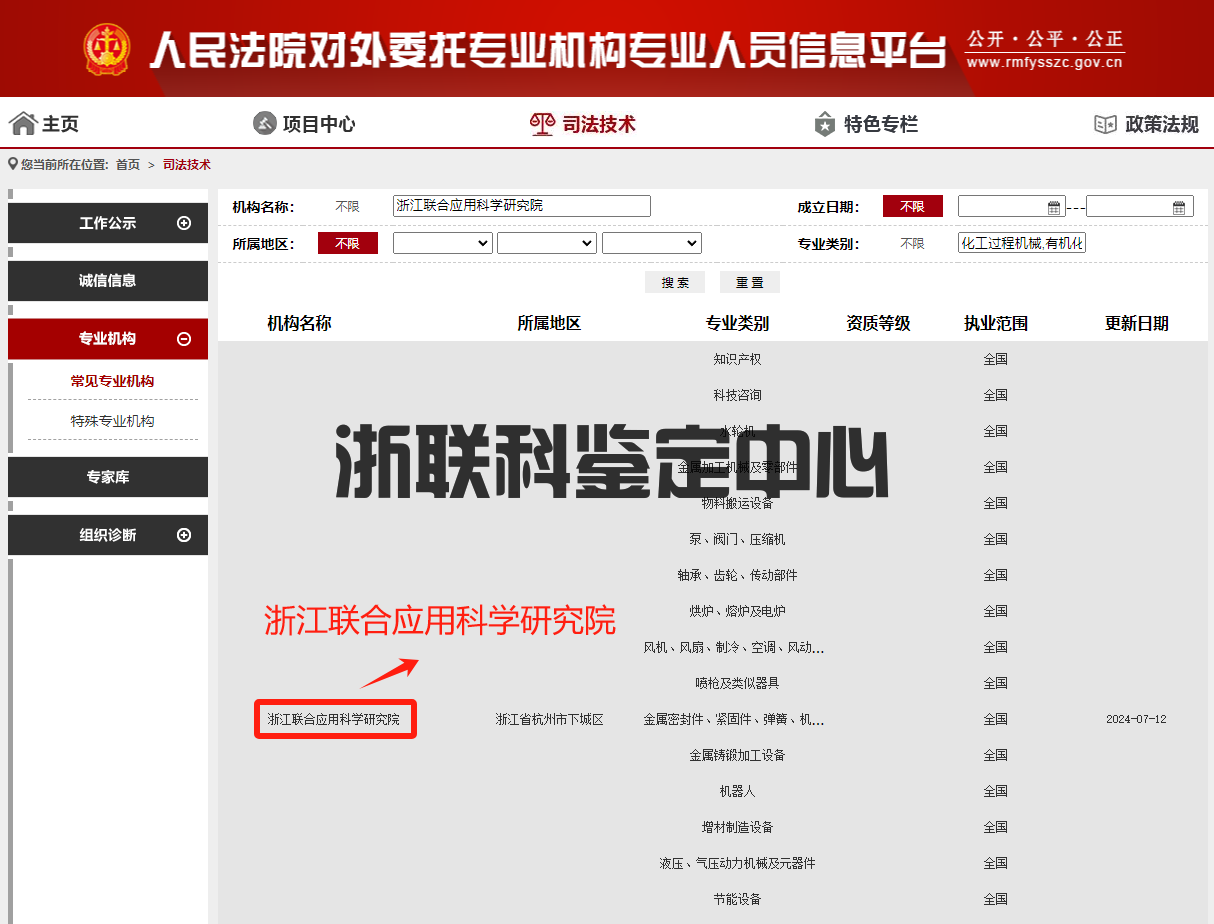Click the 知识产权 category row
This screenshot has width=1214, height=924.
point(738,359)
